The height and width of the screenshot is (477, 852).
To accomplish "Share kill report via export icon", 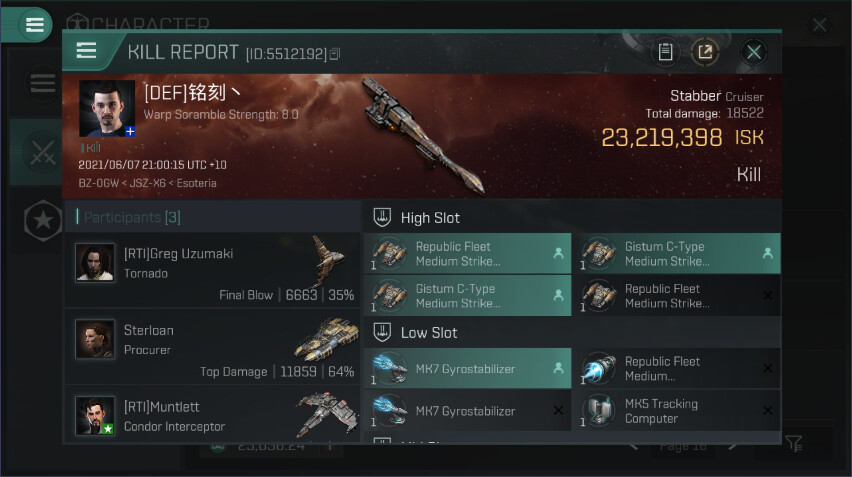I will pos(705,52).
